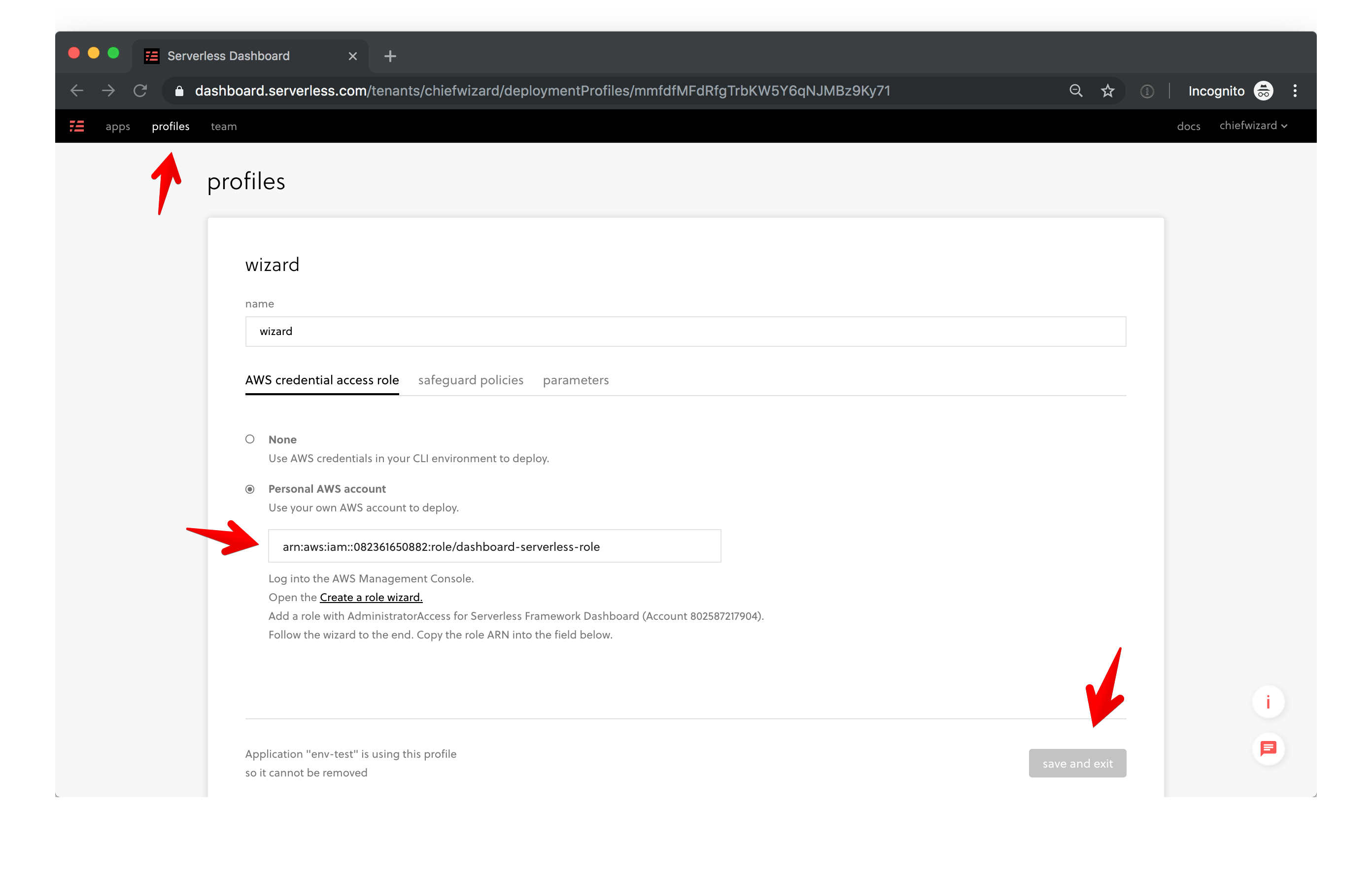
Task: Click the zoom magnifier icon in address bar
Action: [1075, 91]
